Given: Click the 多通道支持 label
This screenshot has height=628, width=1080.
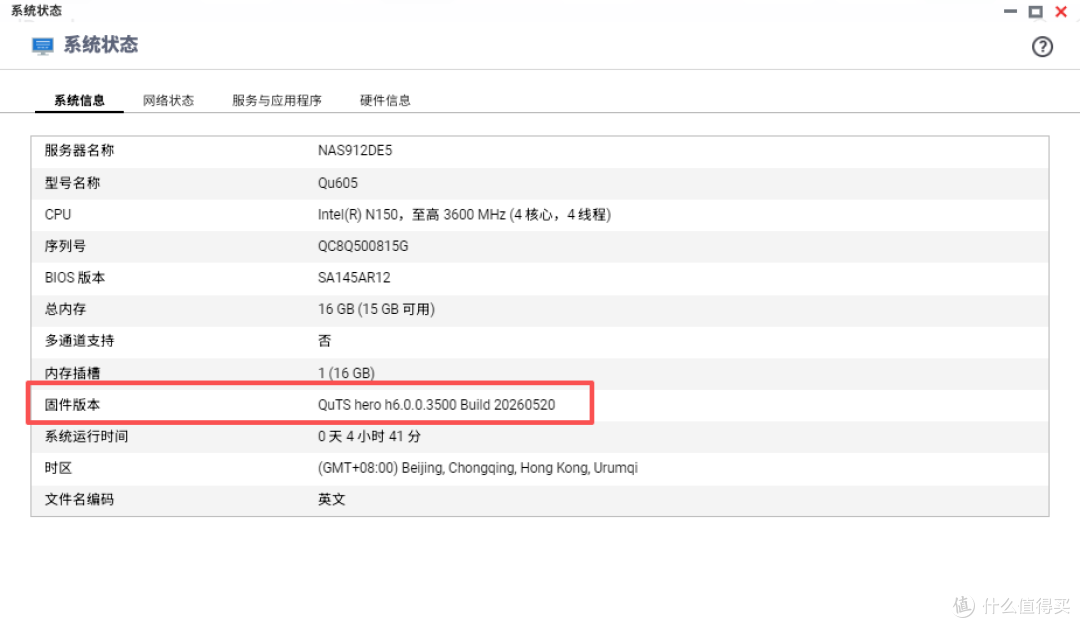Looking at the screenshot, I should 79,341.
